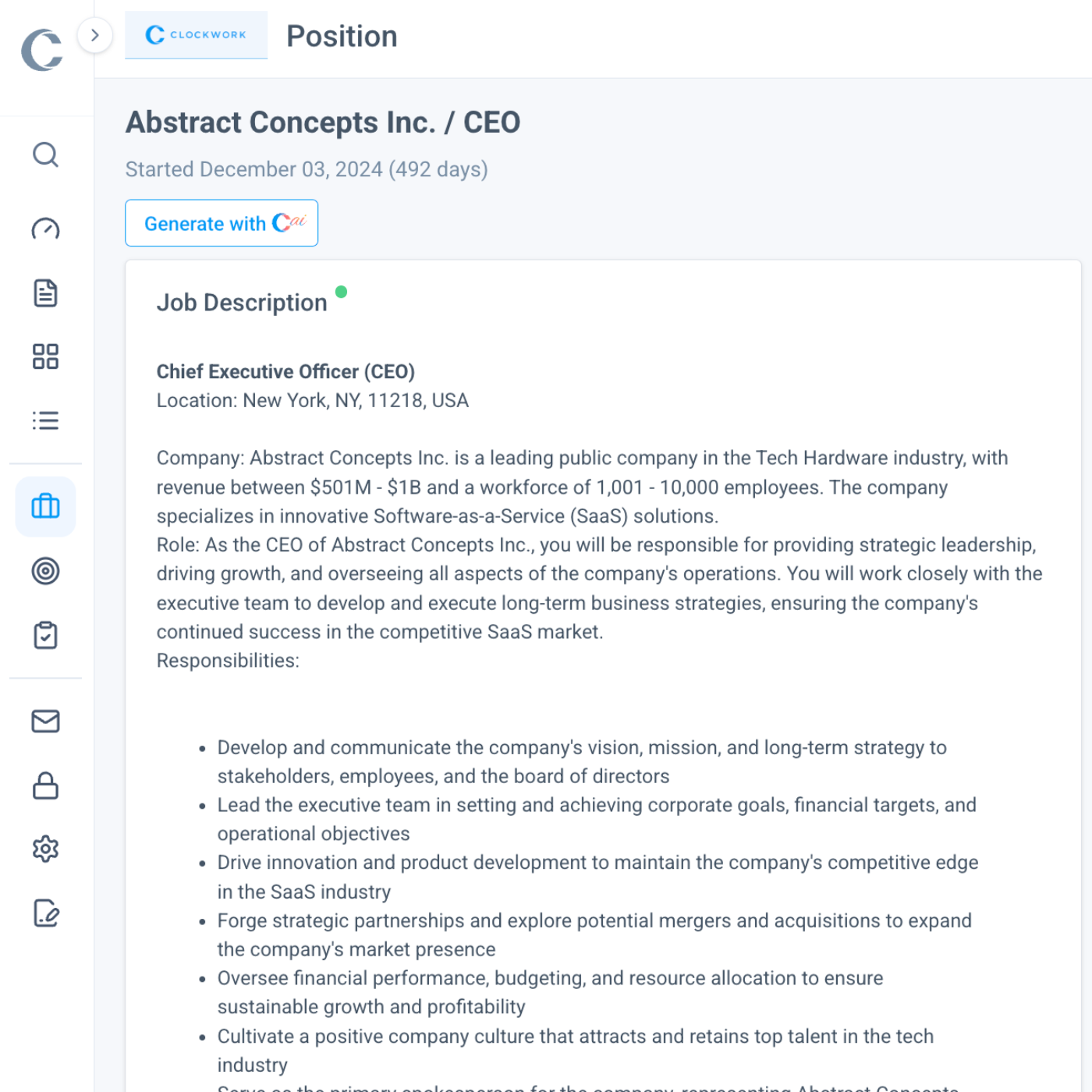Image resolution: width=1092 pixels, height=1092 pixels.
Task: Open the lock security icon
Action: coord(45,785)
